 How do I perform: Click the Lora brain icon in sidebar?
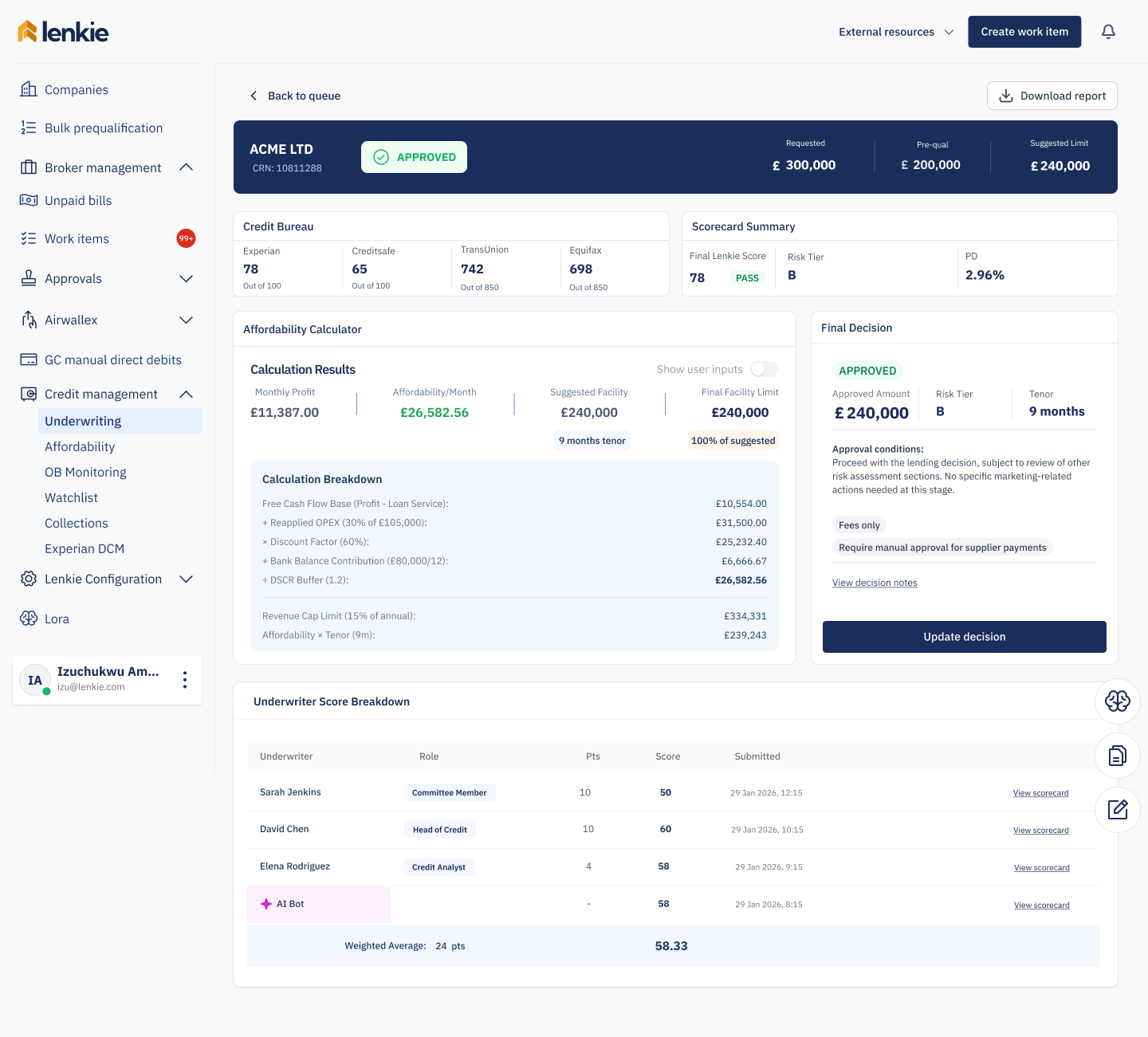(29, 619)
